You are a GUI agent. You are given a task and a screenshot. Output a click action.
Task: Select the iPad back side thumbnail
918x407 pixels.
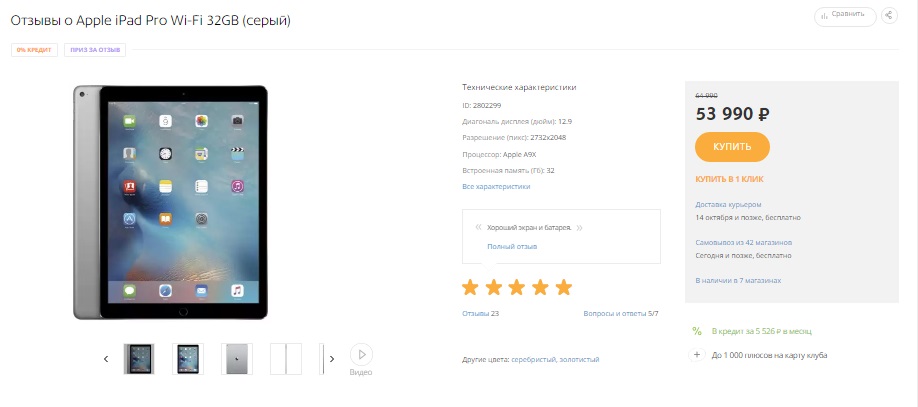(237, 359)
